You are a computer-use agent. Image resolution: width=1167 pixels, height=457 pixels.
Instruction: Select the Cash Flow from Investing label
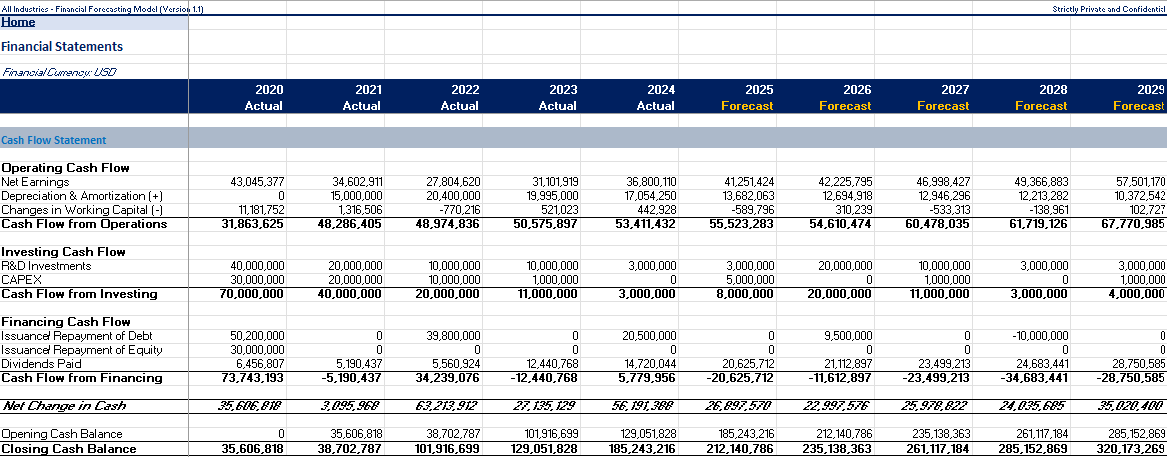(x=80, y=294)
